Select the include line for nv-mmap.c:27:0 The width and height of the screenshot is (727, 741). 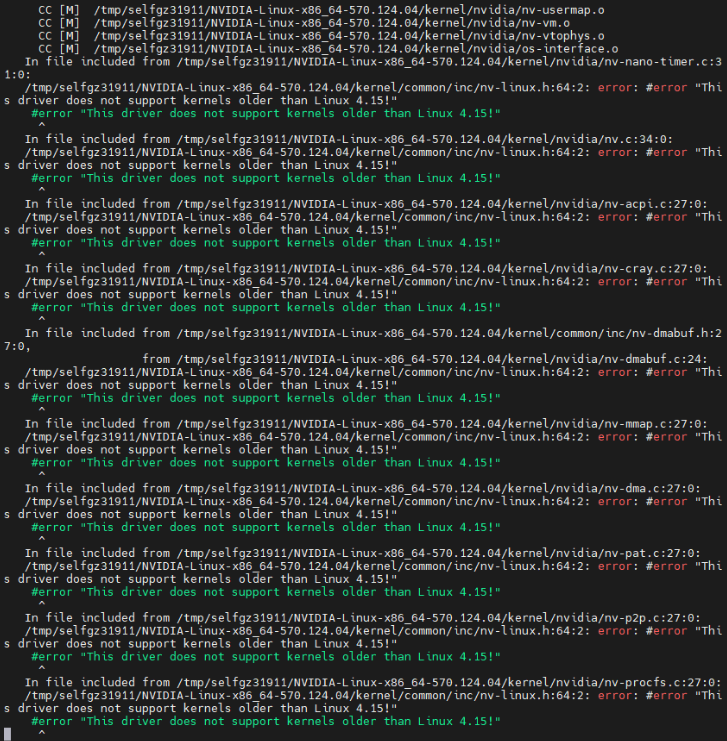[x=366, y=424]
